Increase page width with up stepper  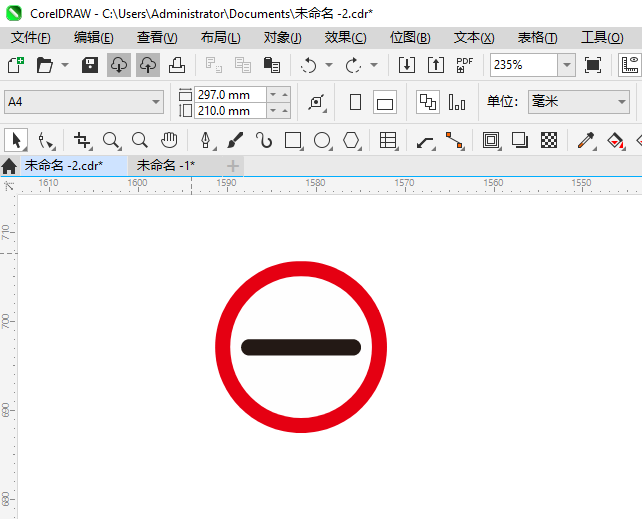(285, 95)
